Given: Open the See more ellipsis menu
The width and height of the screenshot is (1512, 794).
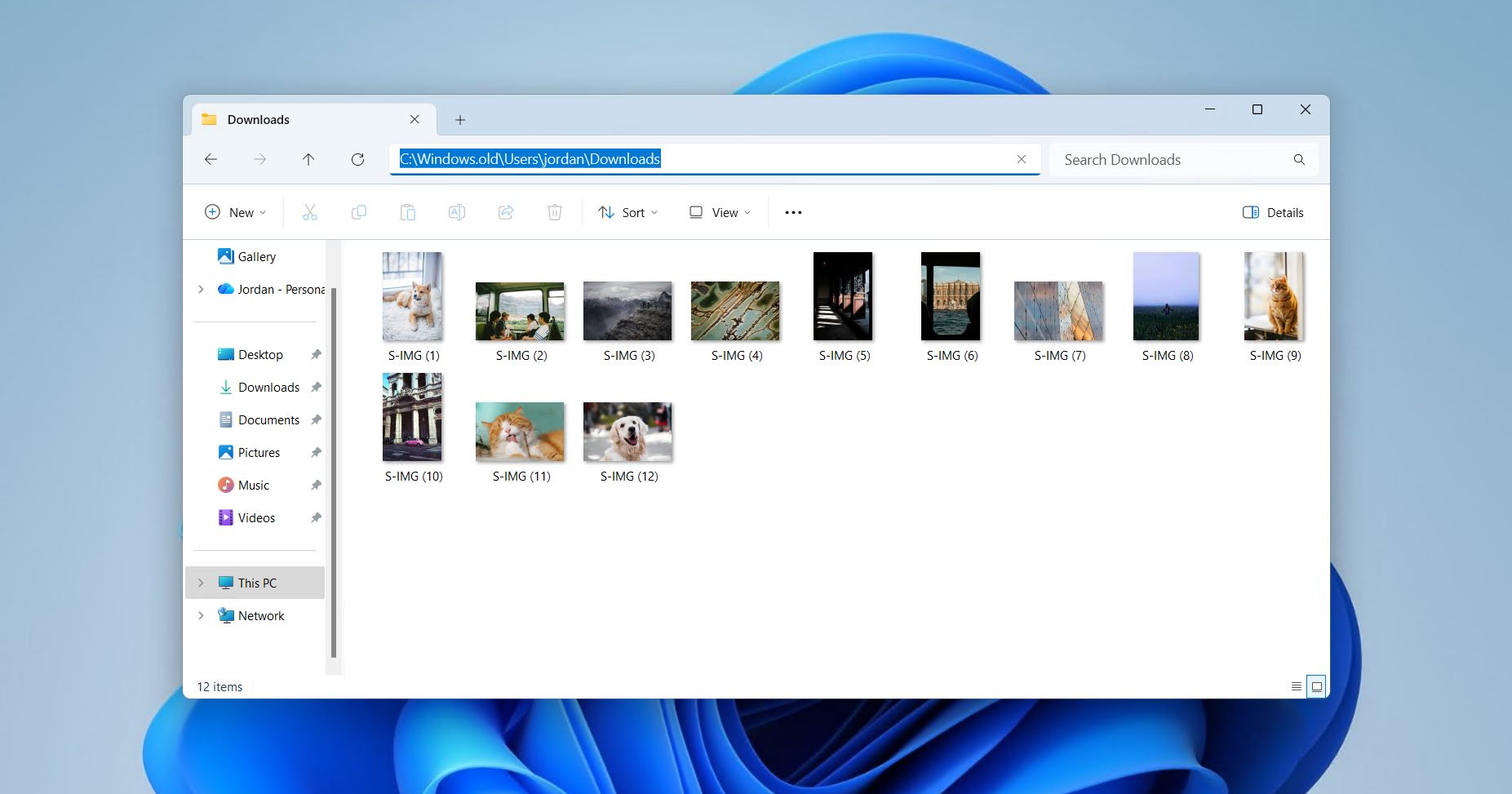Looking at the screenshot, I should [x=793, y=212].
